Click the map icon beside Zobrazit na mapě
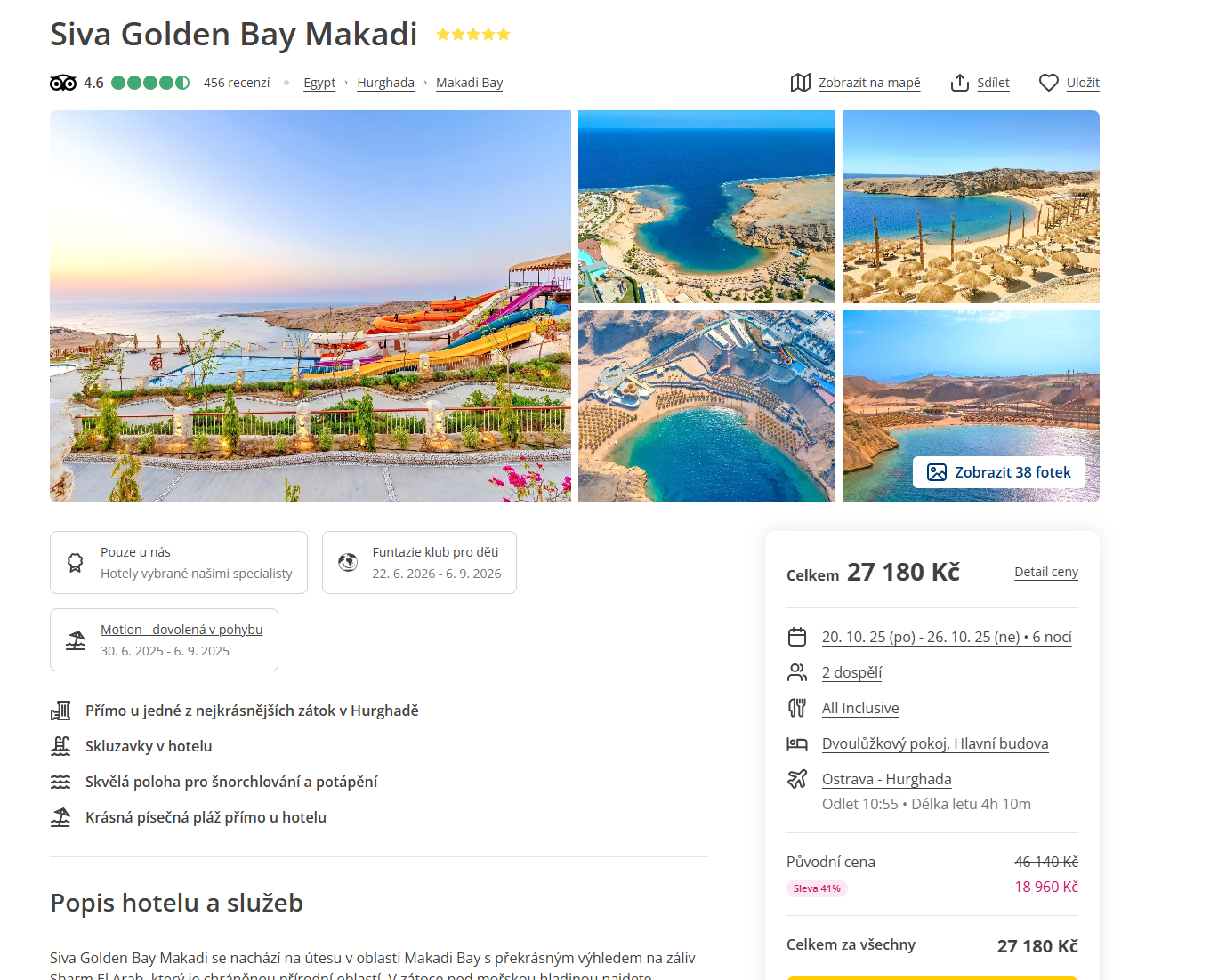Image resolution: width=1210 pixels, height=980 pixels. pos(800,83)
